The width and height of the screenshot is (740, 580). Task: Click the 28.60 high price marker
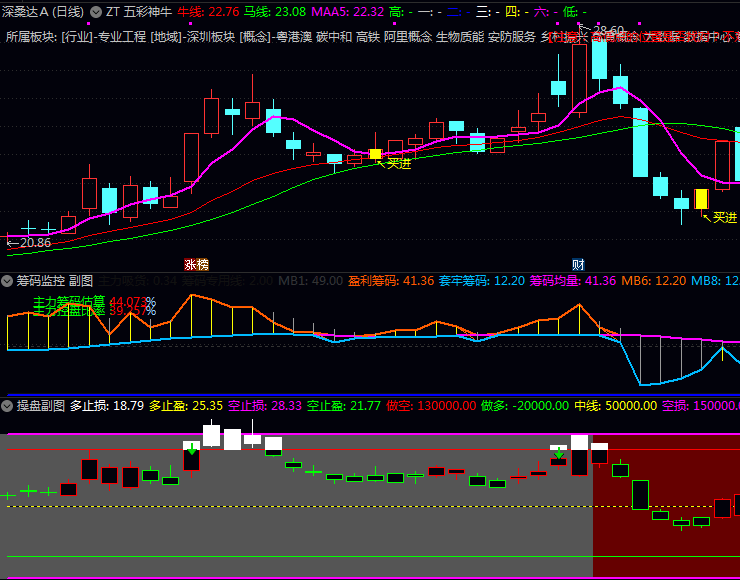pyautogui.click(x=607, y=30)
